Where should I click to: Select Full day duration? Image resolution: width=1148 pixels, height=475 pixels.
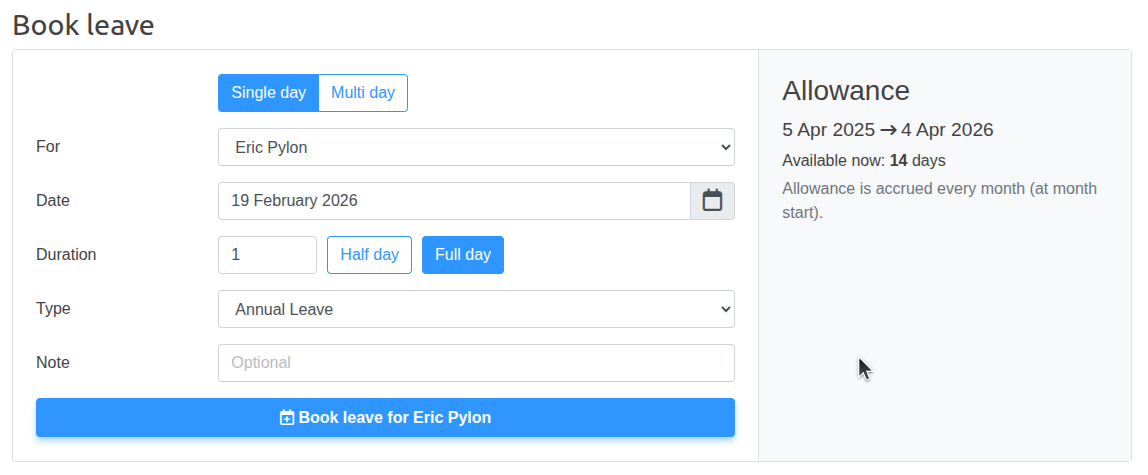click(462, 255)
